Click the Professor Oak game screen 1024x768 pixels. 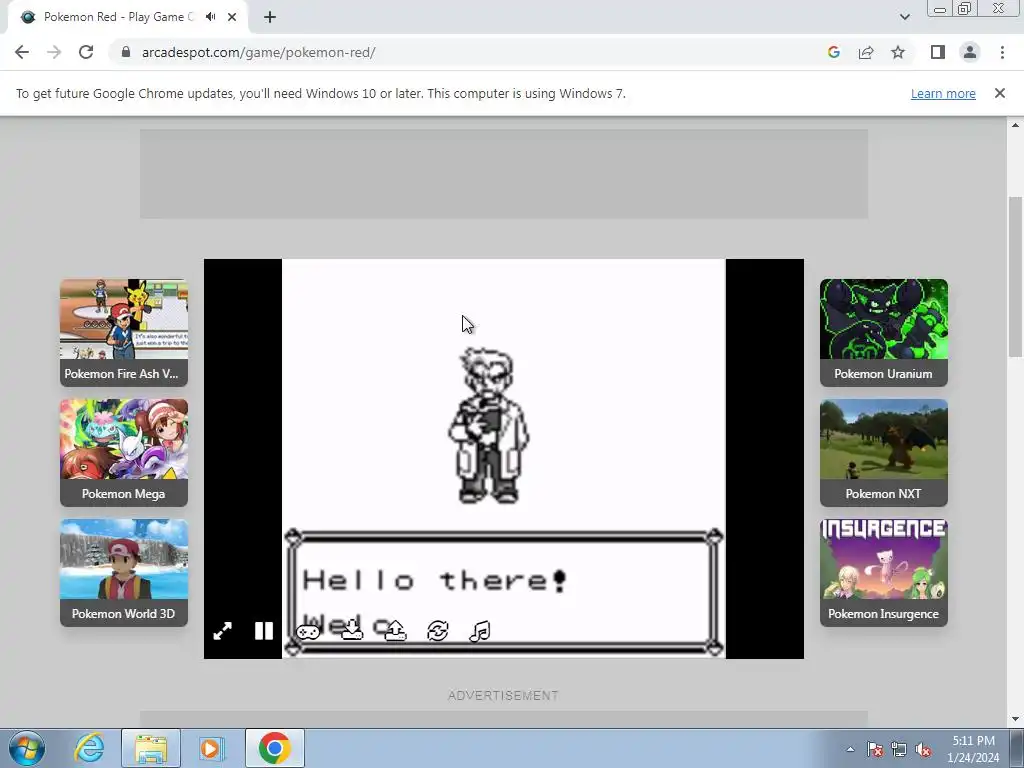(504, 458)
